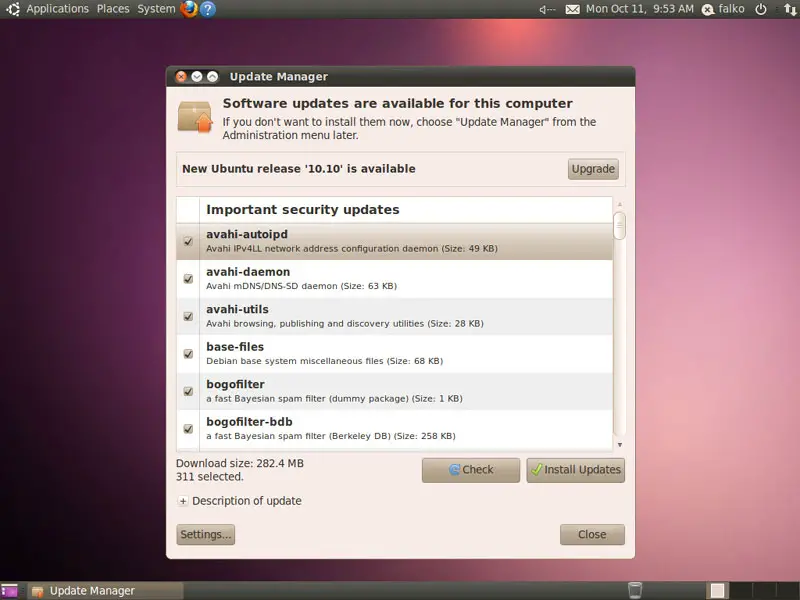The image size is (800, 600).
Task: Select the base-files package name
Action: [x=235, y=347]
